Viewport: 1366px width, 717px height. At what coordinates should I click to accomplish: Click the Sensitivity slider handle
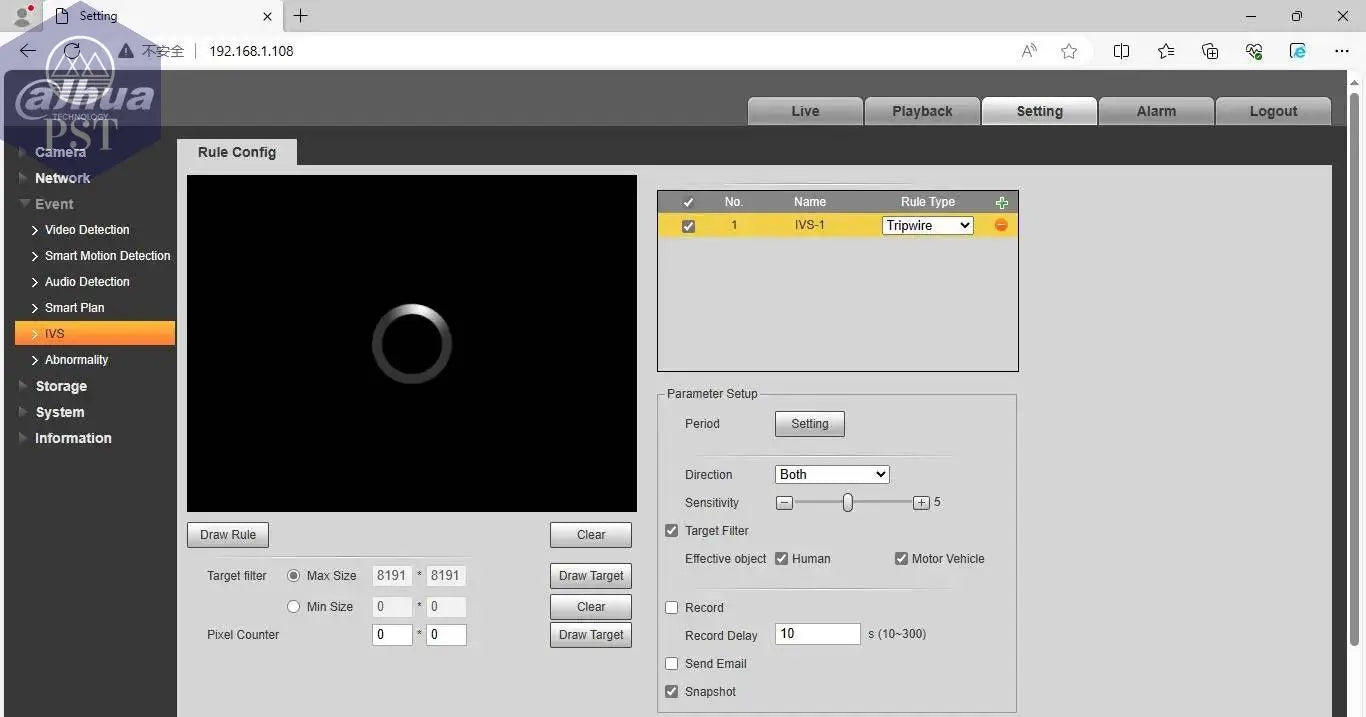tap(847, 503)
